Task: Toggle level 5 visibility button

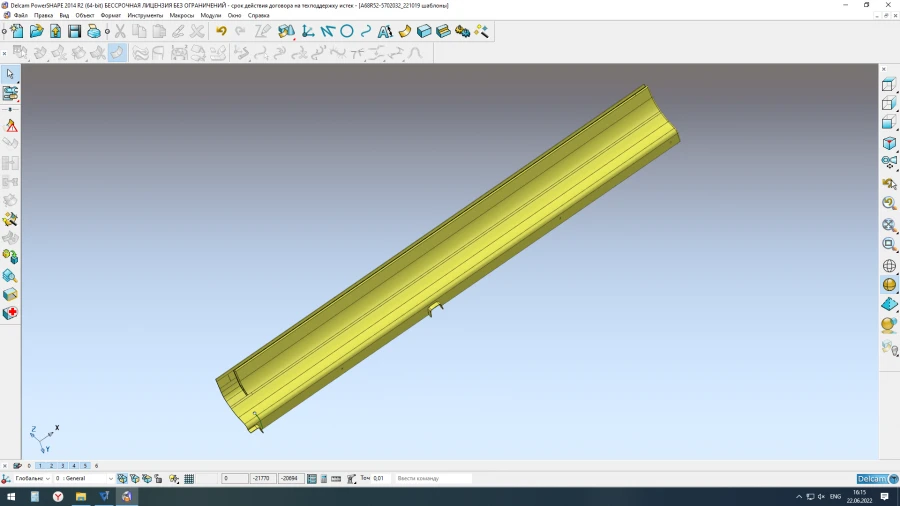Action: point(85,466)
